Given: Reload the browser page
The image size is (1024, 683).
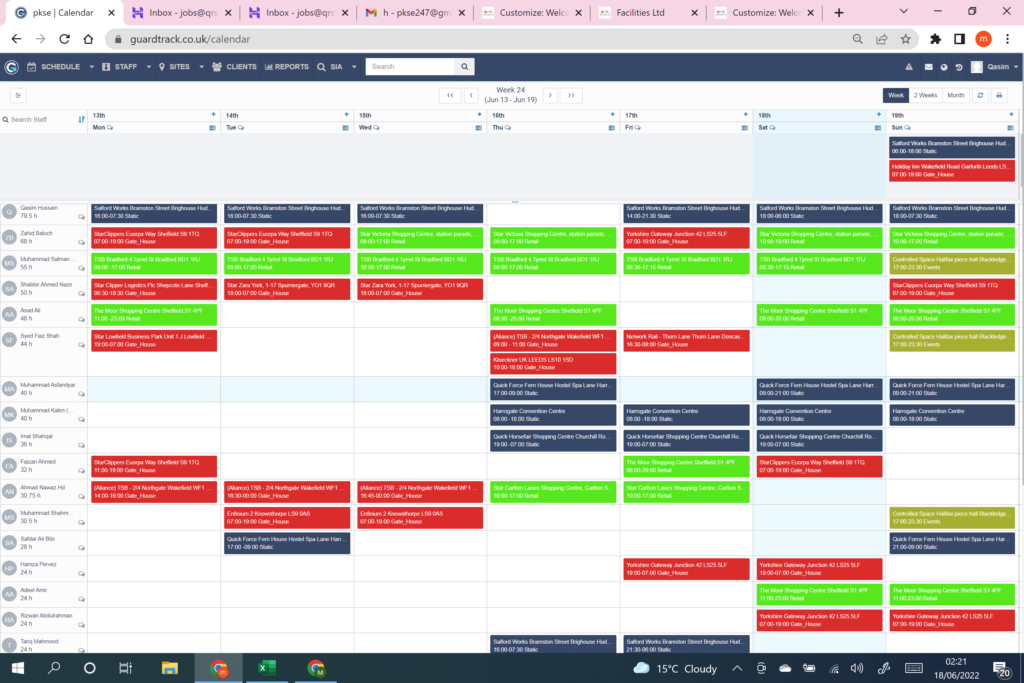Looking at the screenshot, I should [64, 39].
